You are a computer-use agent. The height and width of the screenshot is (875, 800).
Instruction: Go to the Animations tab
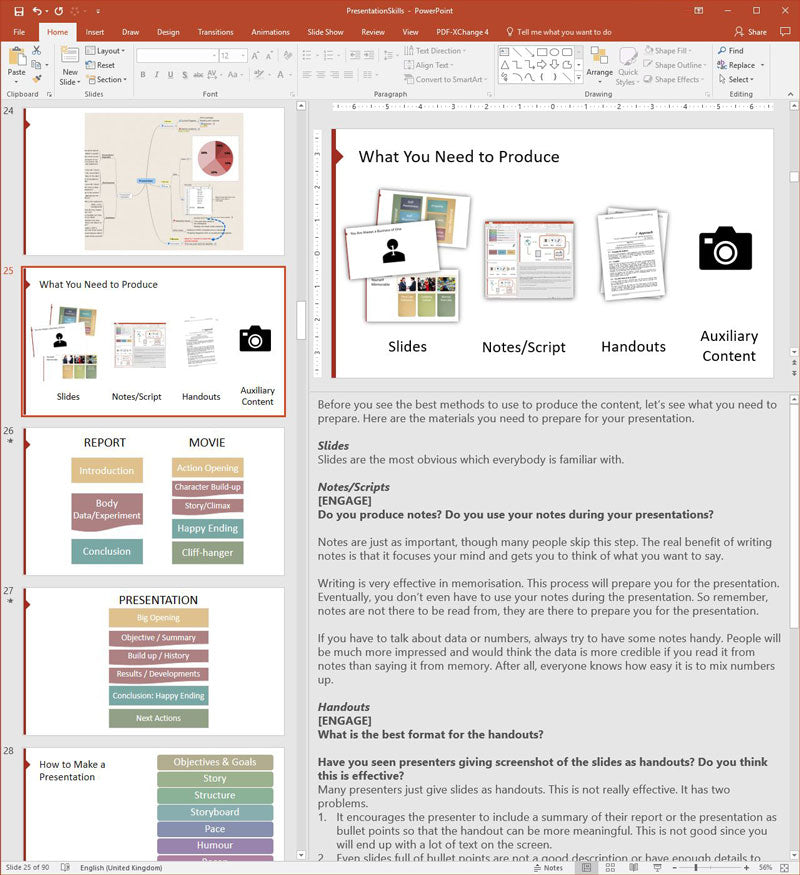pyautogui.click(x=270, y=32)
